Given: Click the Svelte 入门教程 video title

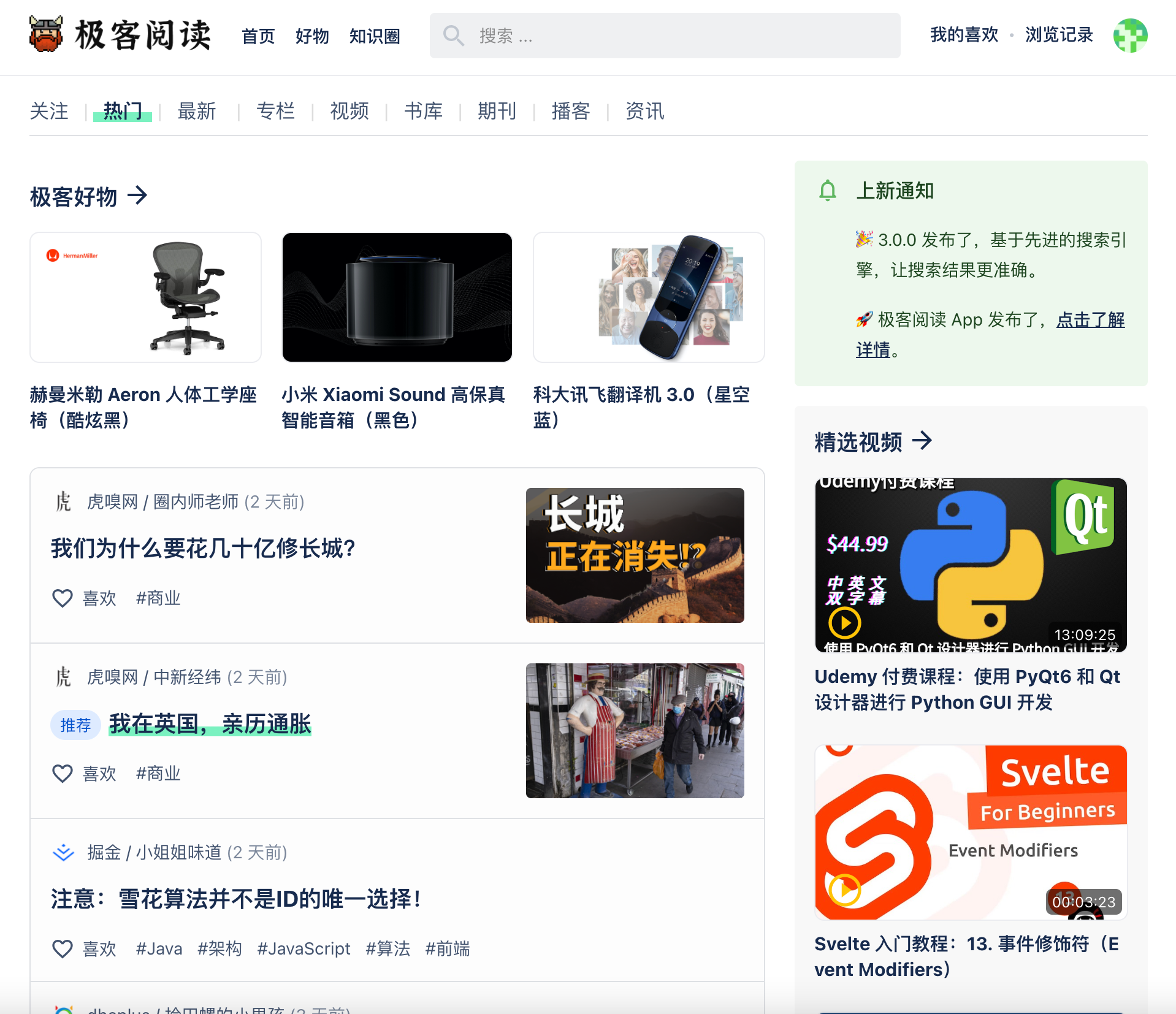Looking at the screenshot, I should [967, 956].
